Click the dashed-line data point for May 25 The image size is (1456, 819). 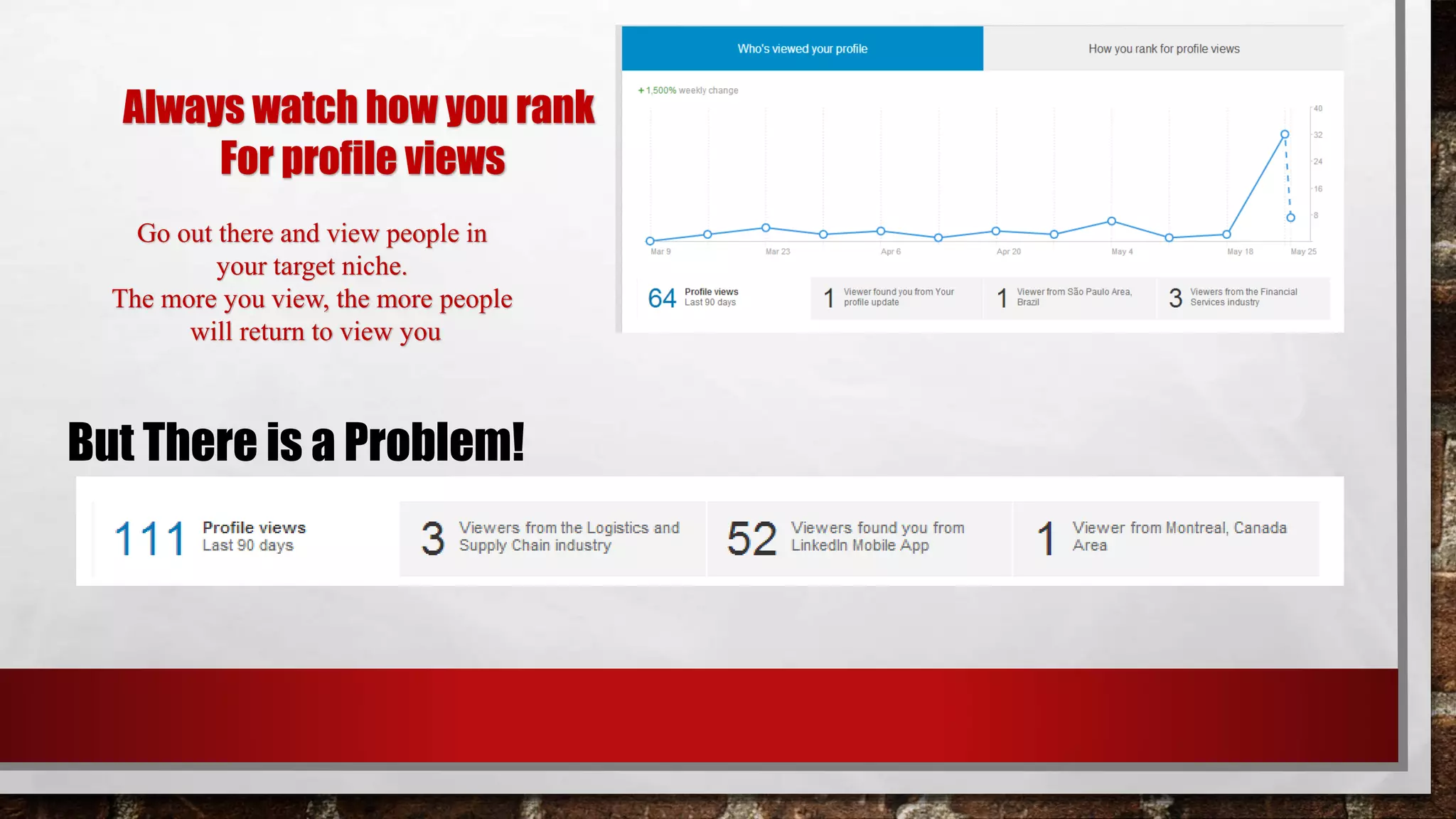point(1290,218)
